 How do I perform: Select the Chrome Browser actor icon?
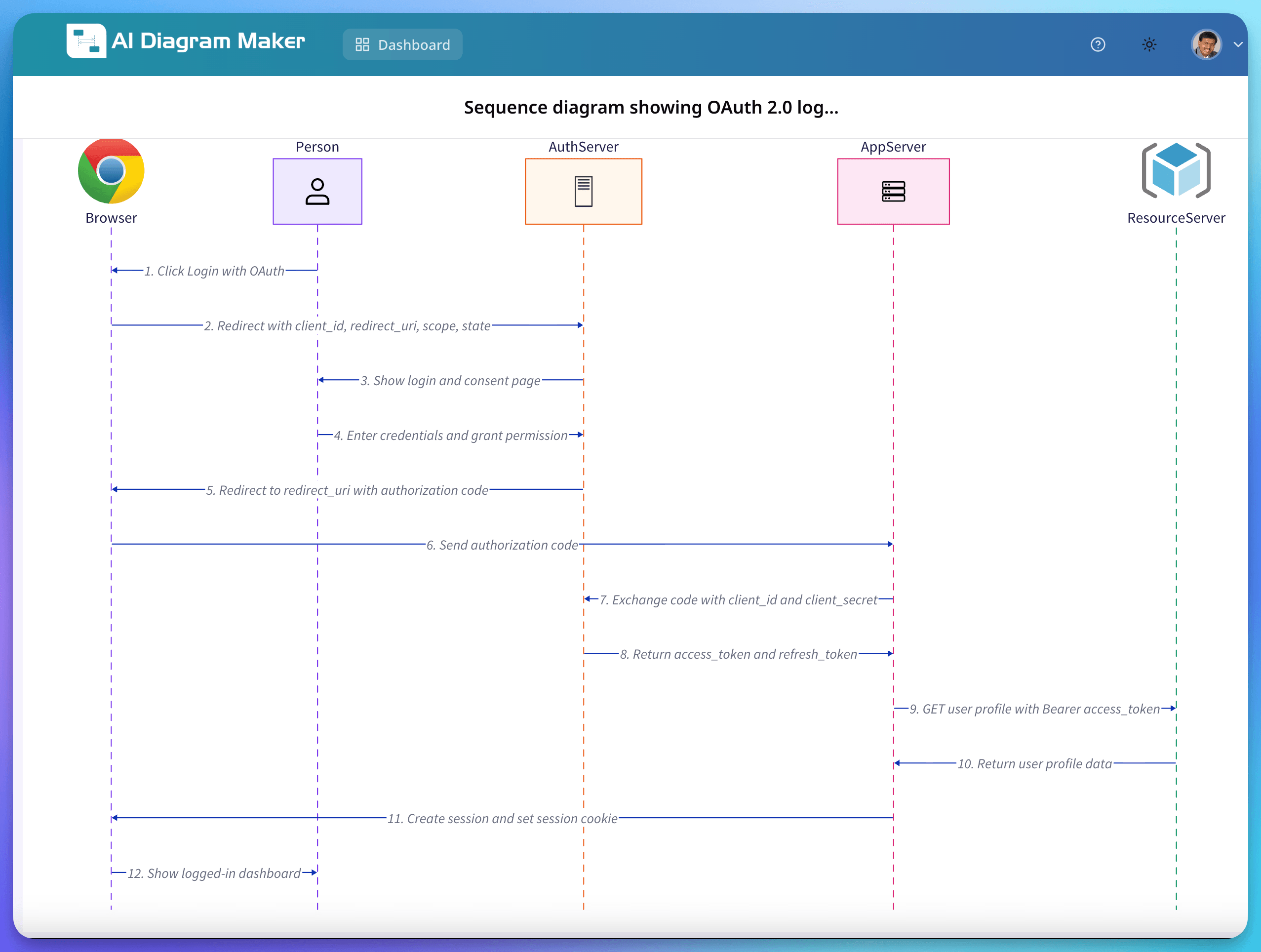pos(111,171)
